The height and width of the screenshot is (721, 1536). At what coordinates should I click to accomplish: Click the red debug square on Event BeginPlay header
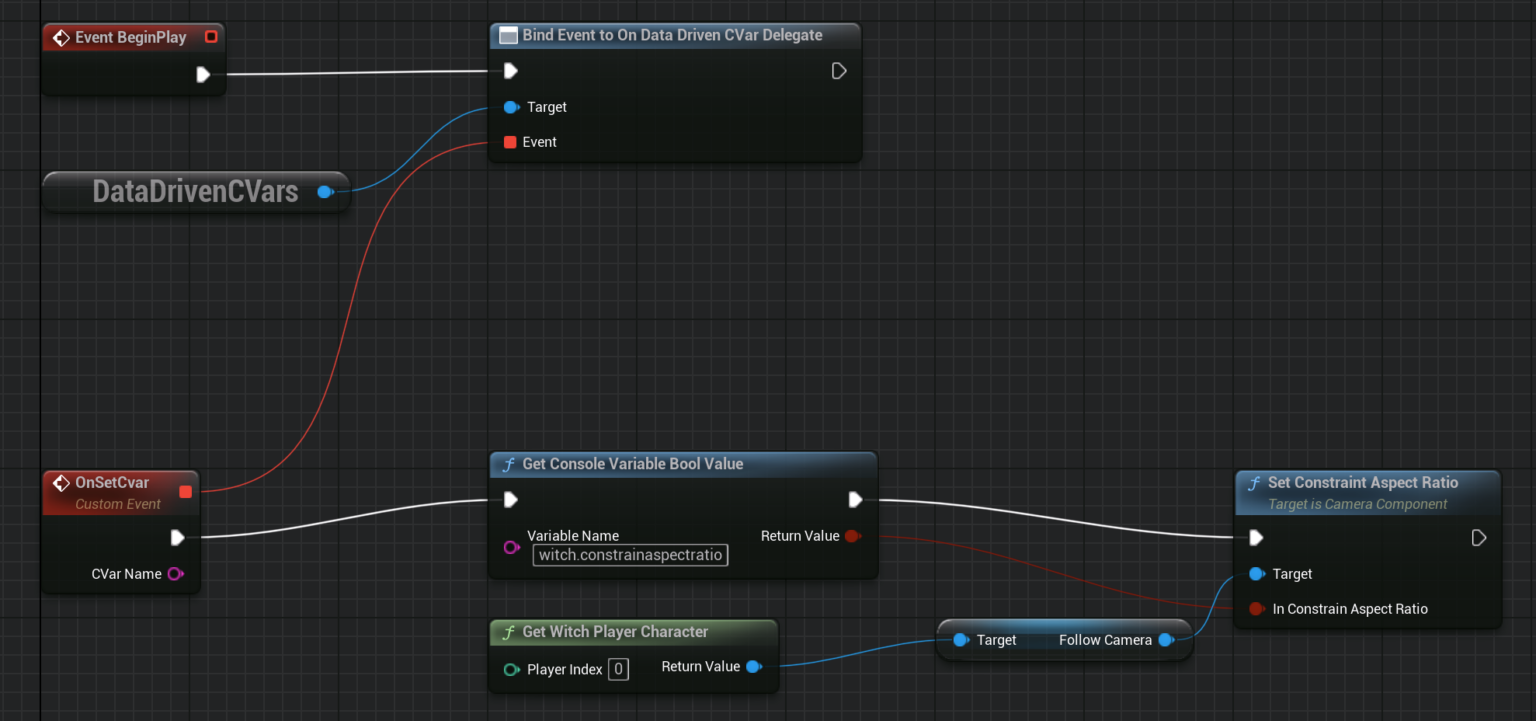coord(211,36)
